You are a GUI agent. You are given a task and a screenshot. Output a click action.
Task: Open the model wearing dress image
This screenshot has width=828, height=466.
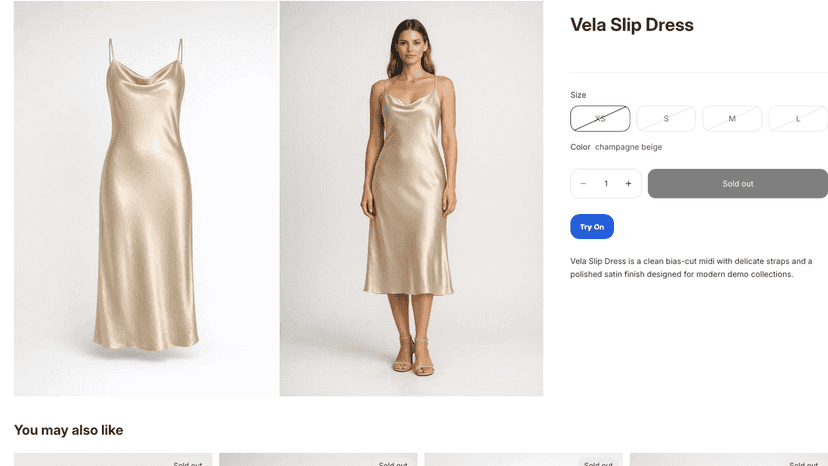411,198
